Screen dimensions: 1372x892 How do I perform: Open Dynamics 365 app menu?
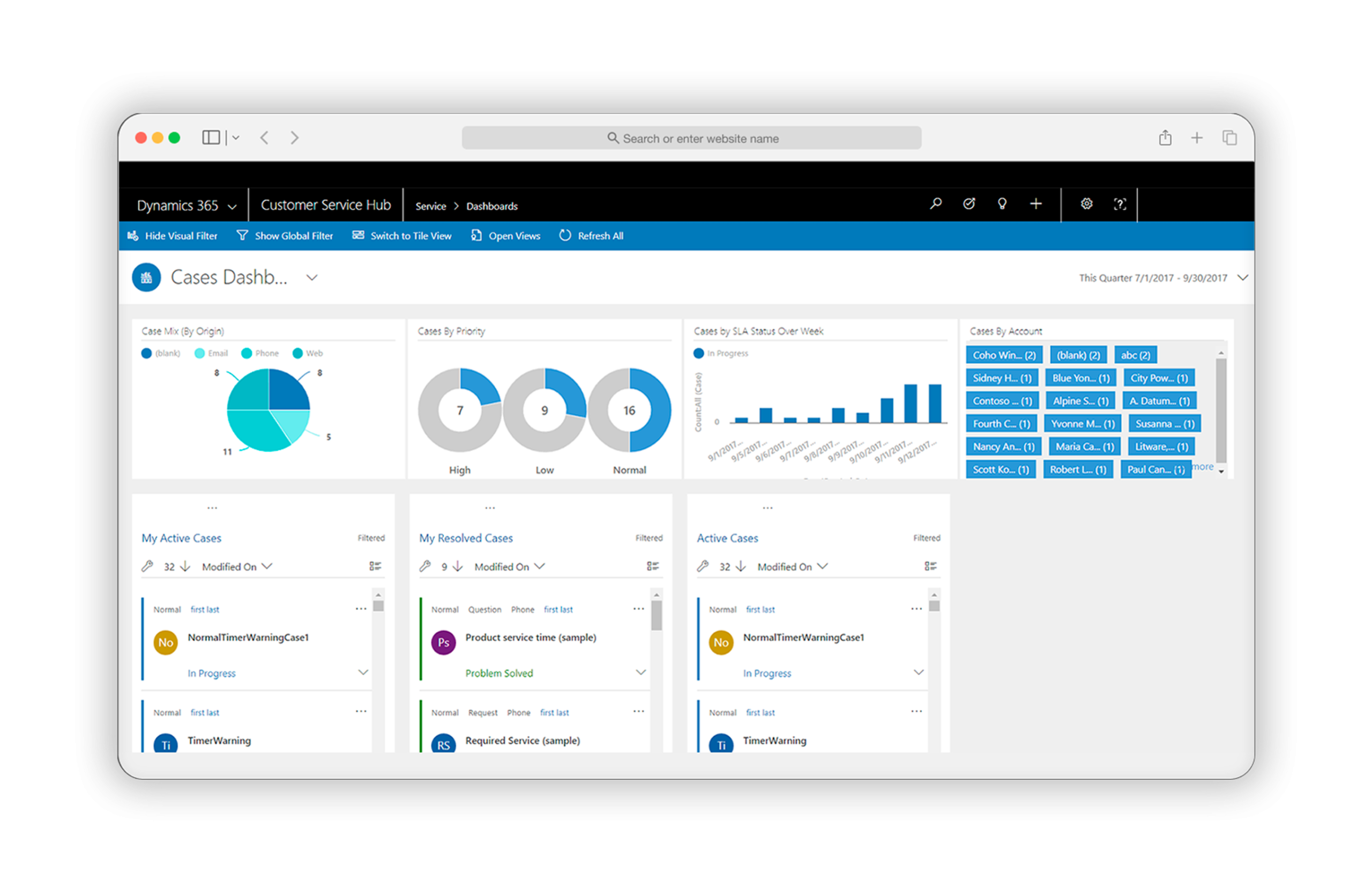tap(185, 206)
